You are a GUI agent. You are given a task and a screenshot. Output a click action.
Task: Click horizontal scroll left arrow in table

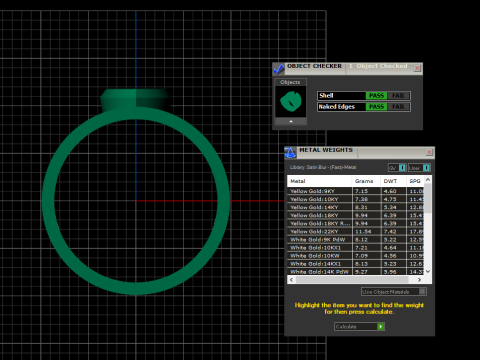[292, 280]
